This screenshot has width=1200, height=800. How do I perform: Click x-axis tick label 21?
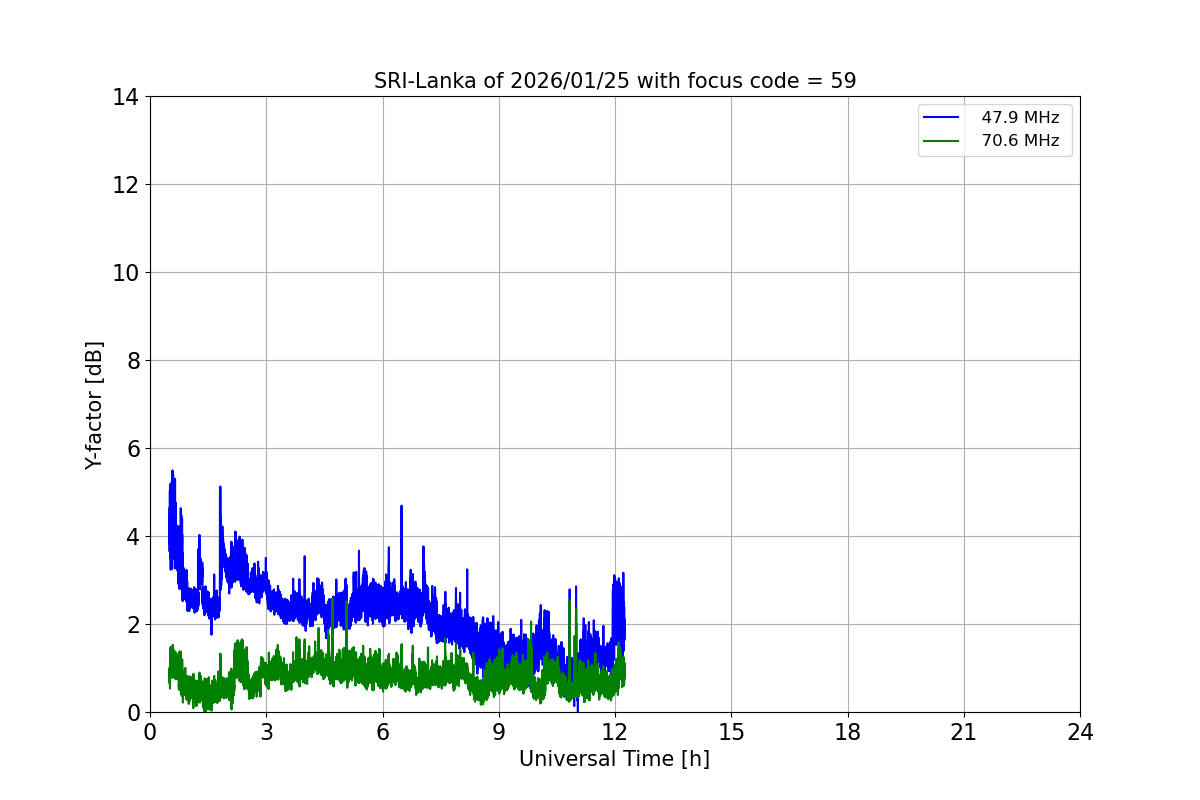[x=964, y=732]
